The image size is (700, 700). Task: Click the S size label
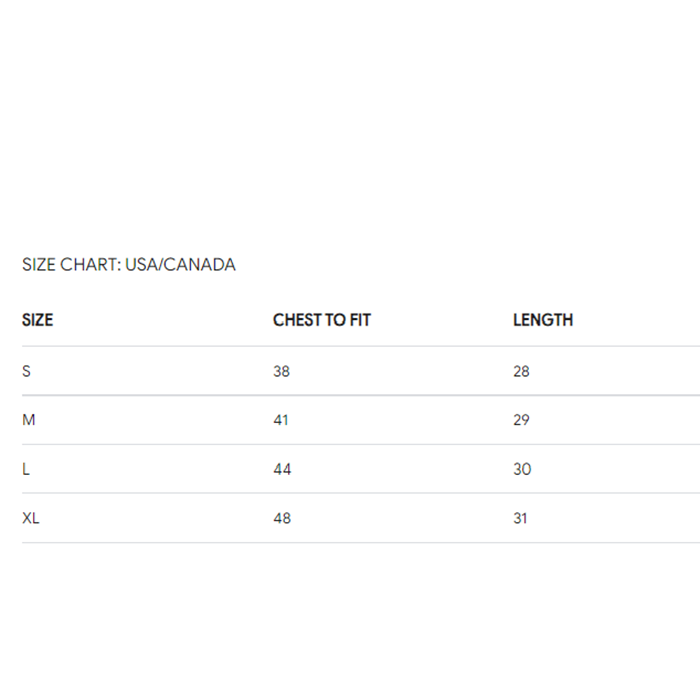point(27,371)
